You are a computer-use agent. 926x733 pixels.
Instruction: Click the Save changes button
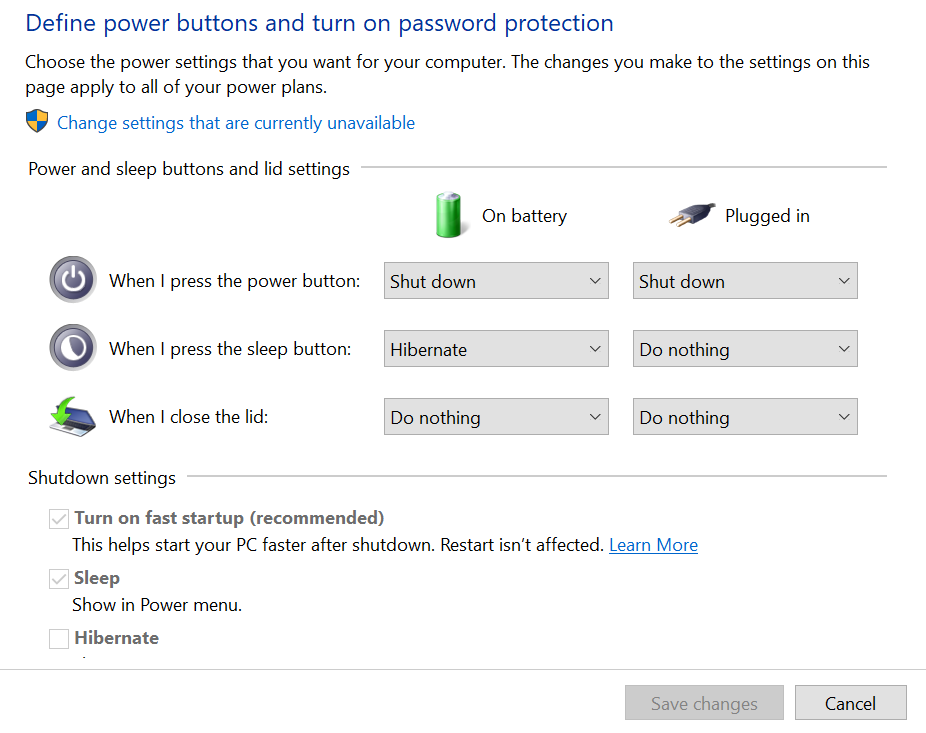coord(704,703)
